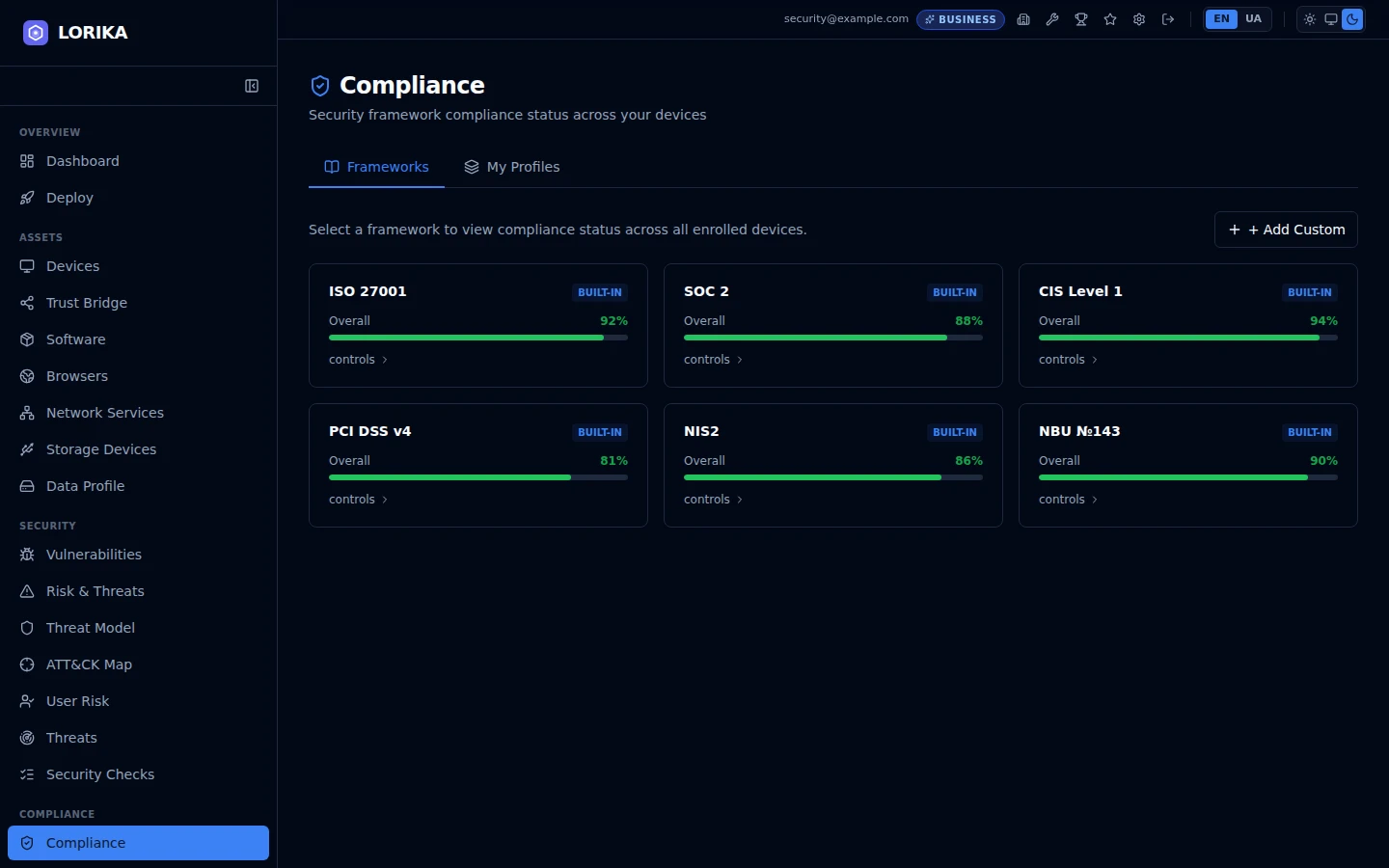Click the 90% value on NBU №143

1323,461
